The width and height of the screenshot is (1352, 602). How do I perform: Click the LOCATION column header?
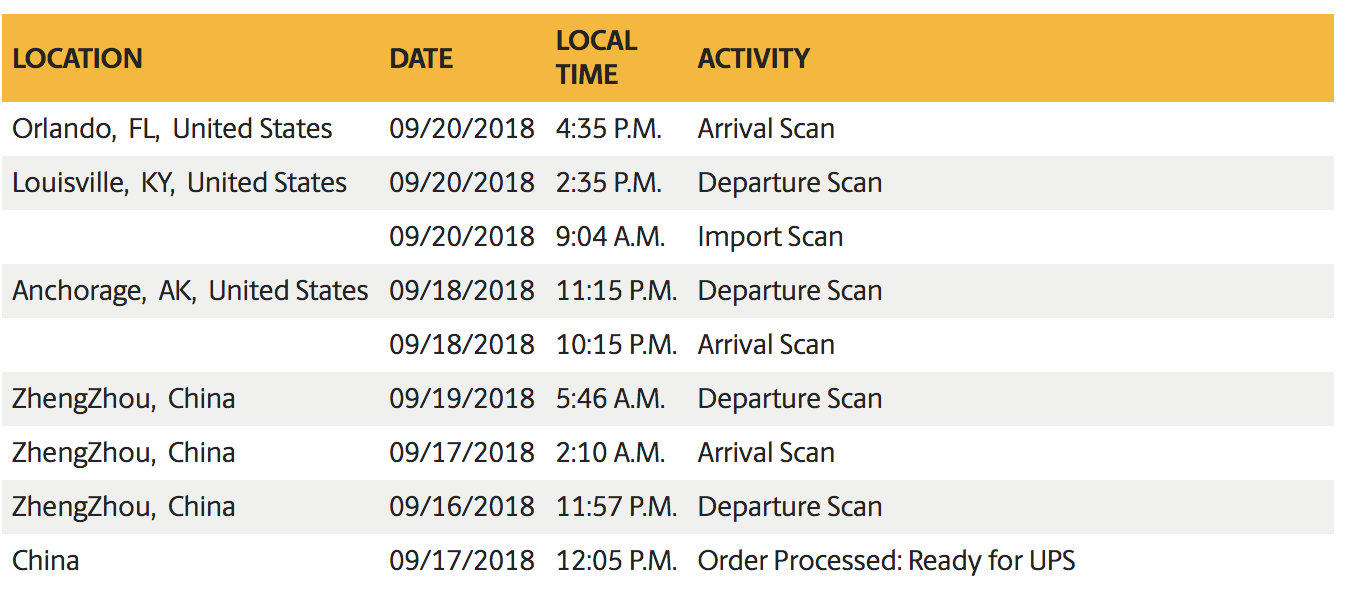click(77, 58)
